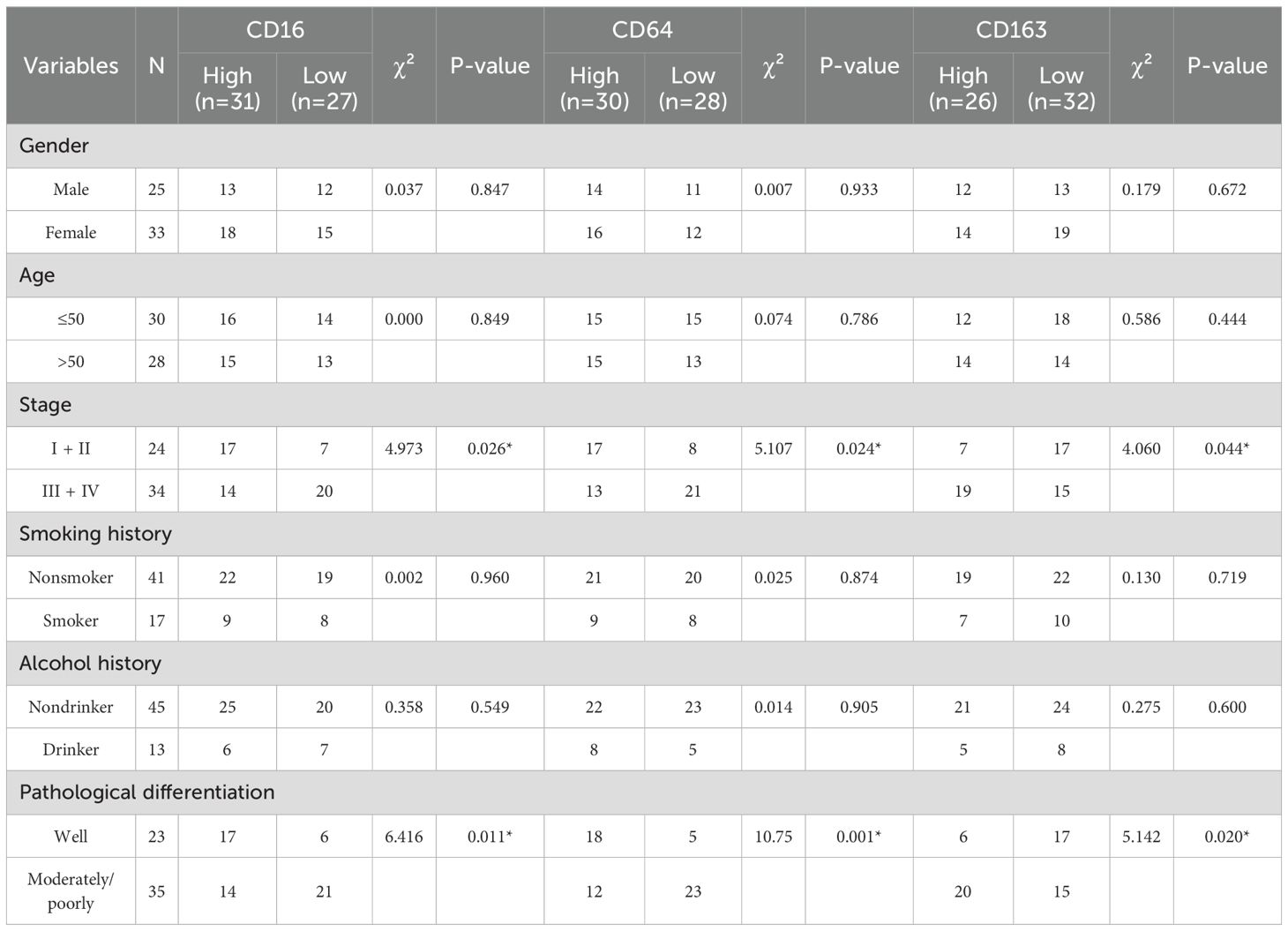Select the CD16 header cell
Image resolution: width=1288 pixels, height=931 pixels.
[275, 30]
